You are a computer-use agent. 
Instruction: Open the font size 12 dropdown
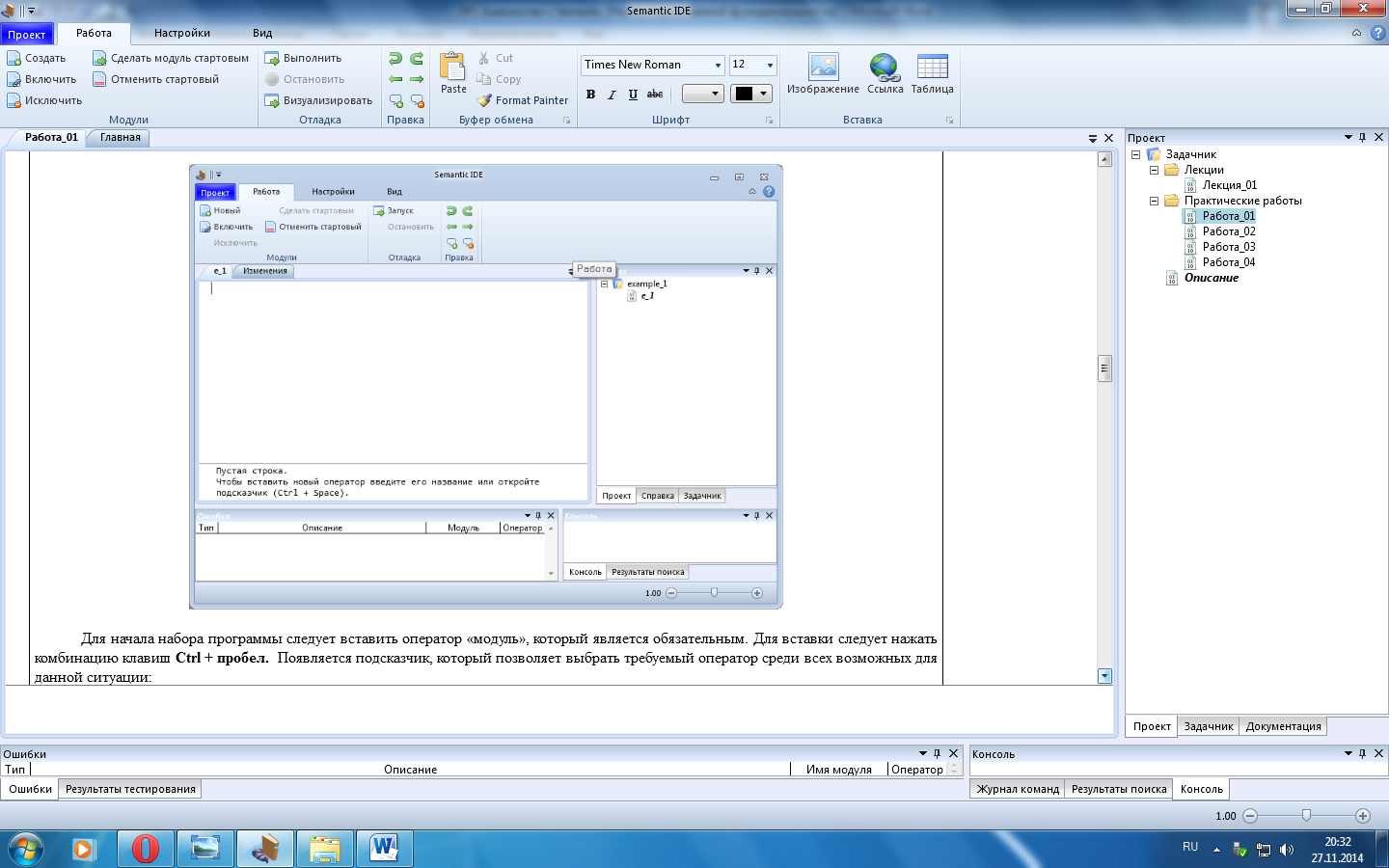[770, 66]
